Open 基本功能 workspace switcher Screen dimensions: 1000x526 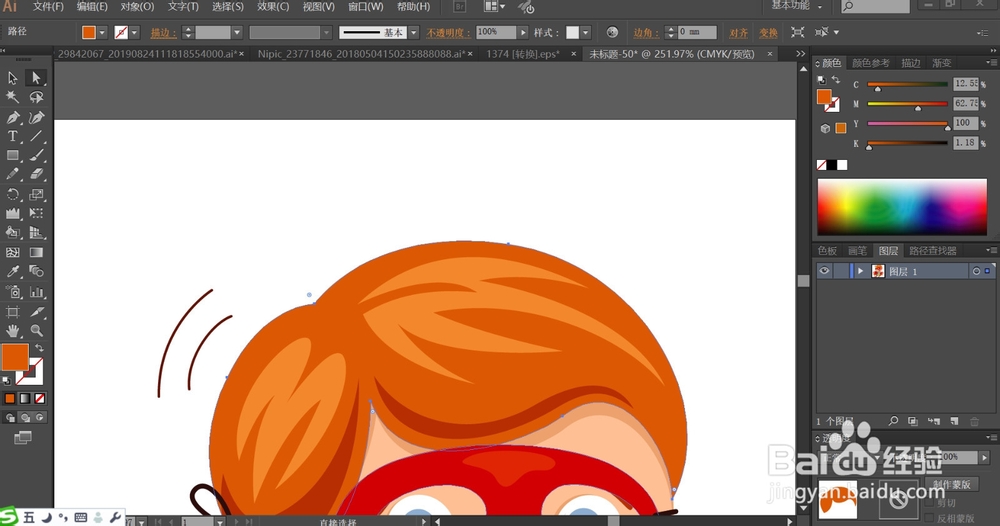point(797,6)
